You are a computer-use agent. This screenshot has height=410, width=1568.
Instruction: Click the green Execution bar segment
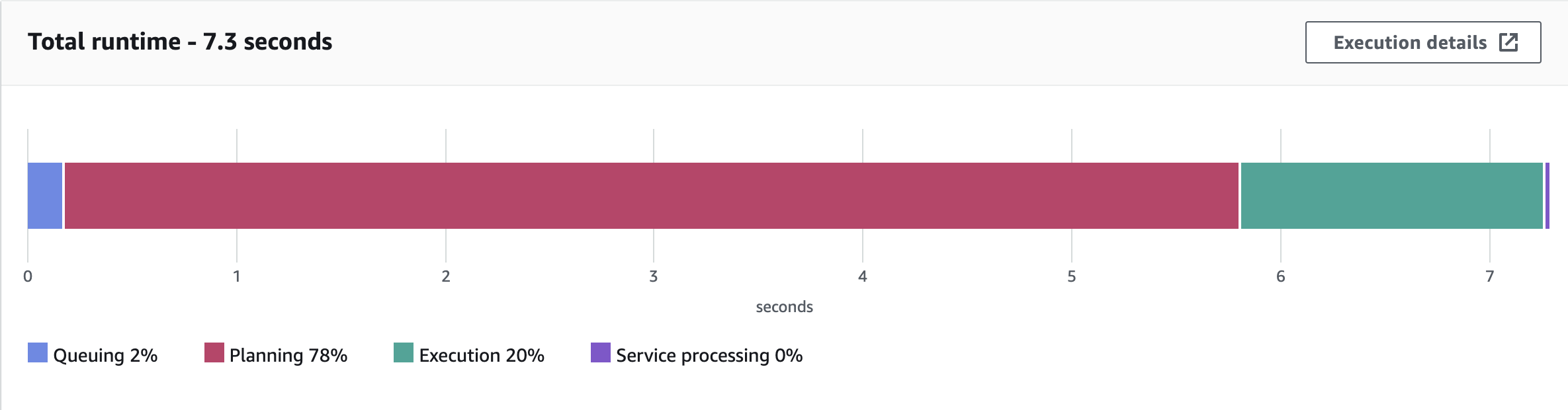point(1391,196)
